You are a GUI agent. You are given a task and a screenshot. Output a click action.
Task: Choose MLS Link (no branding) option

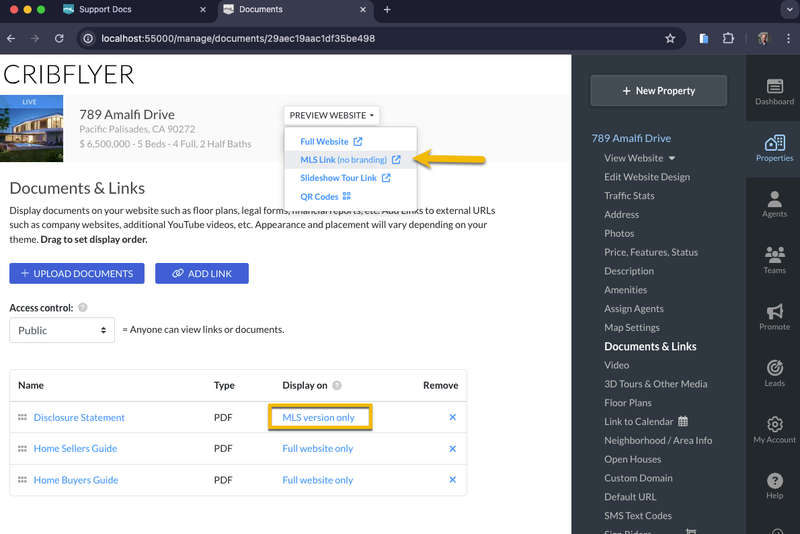coord(351,160)
